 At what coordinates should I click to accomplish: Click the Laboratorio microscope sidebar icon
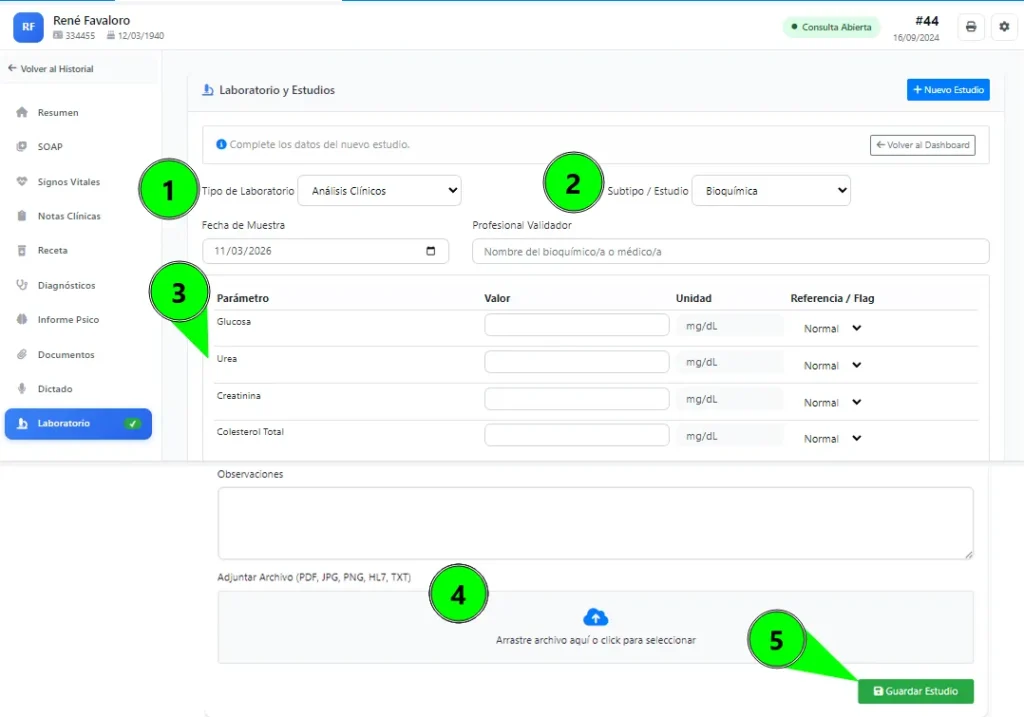click(22, 423)
